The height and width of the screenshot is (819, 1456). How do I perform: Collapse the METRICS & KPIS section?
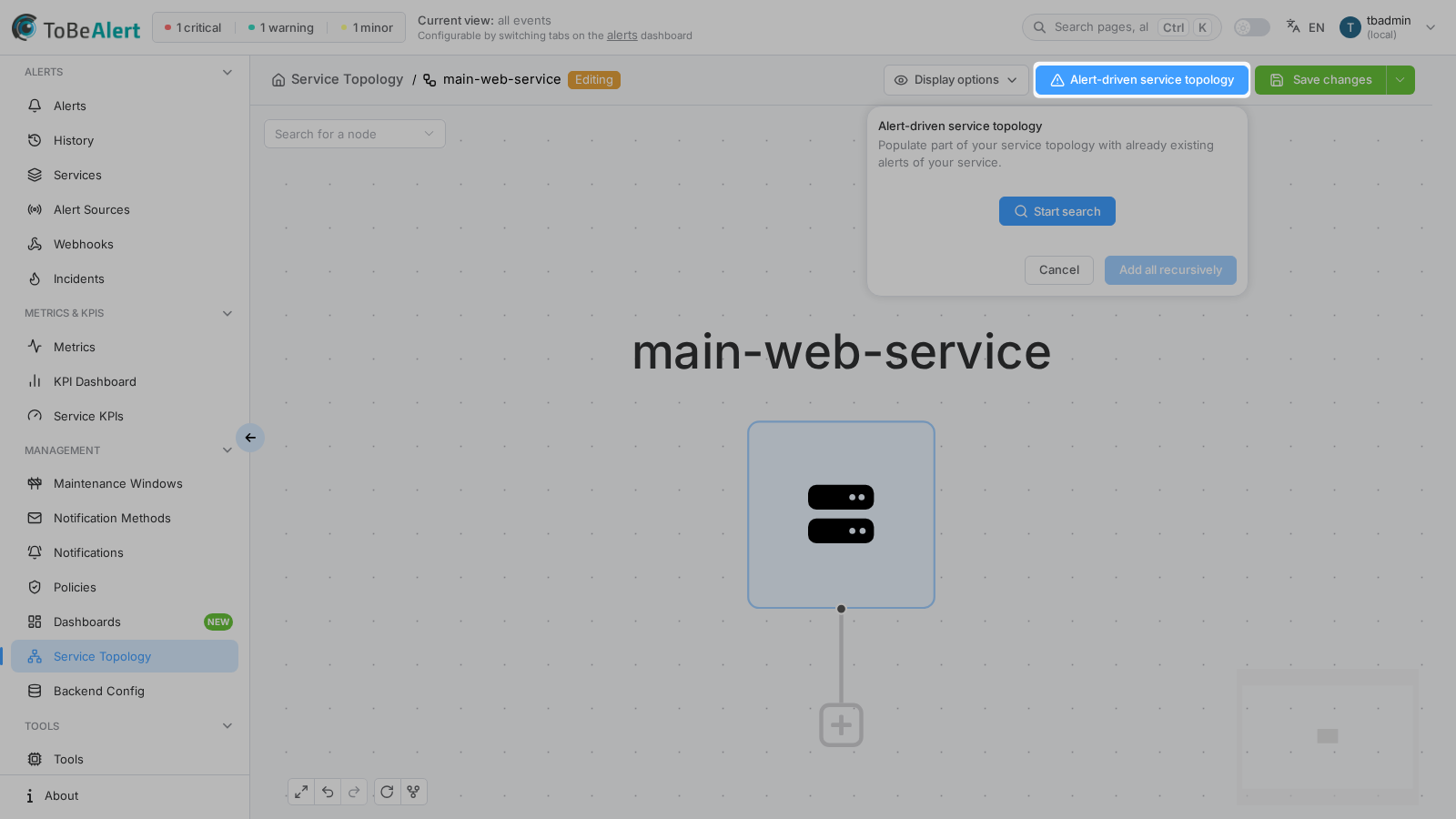coord(227,313)
